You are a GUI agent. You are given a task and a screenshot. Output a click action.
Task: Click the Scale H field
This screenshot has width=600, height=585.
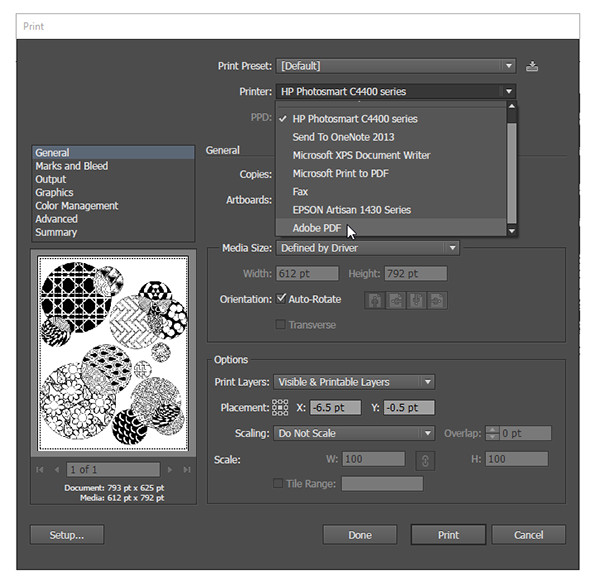[517, 459]
